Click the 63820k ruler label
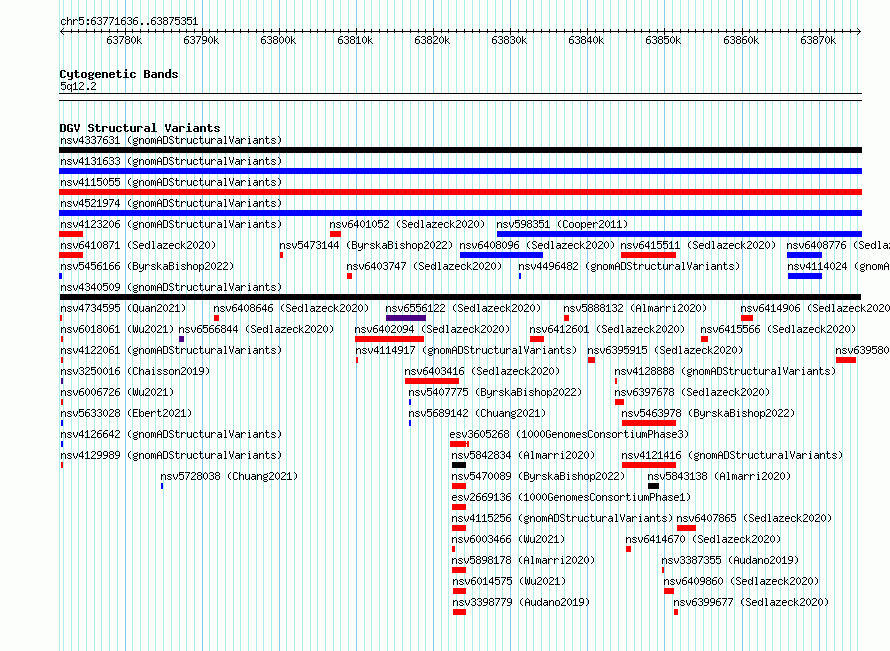 pos(432,40)
